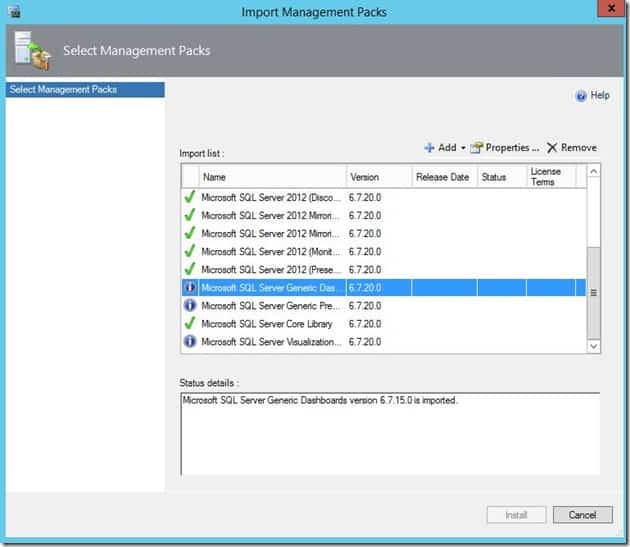This screenshot has height=547, width=630.
Task: Sort by the License Terms column header
Action: 551,177
